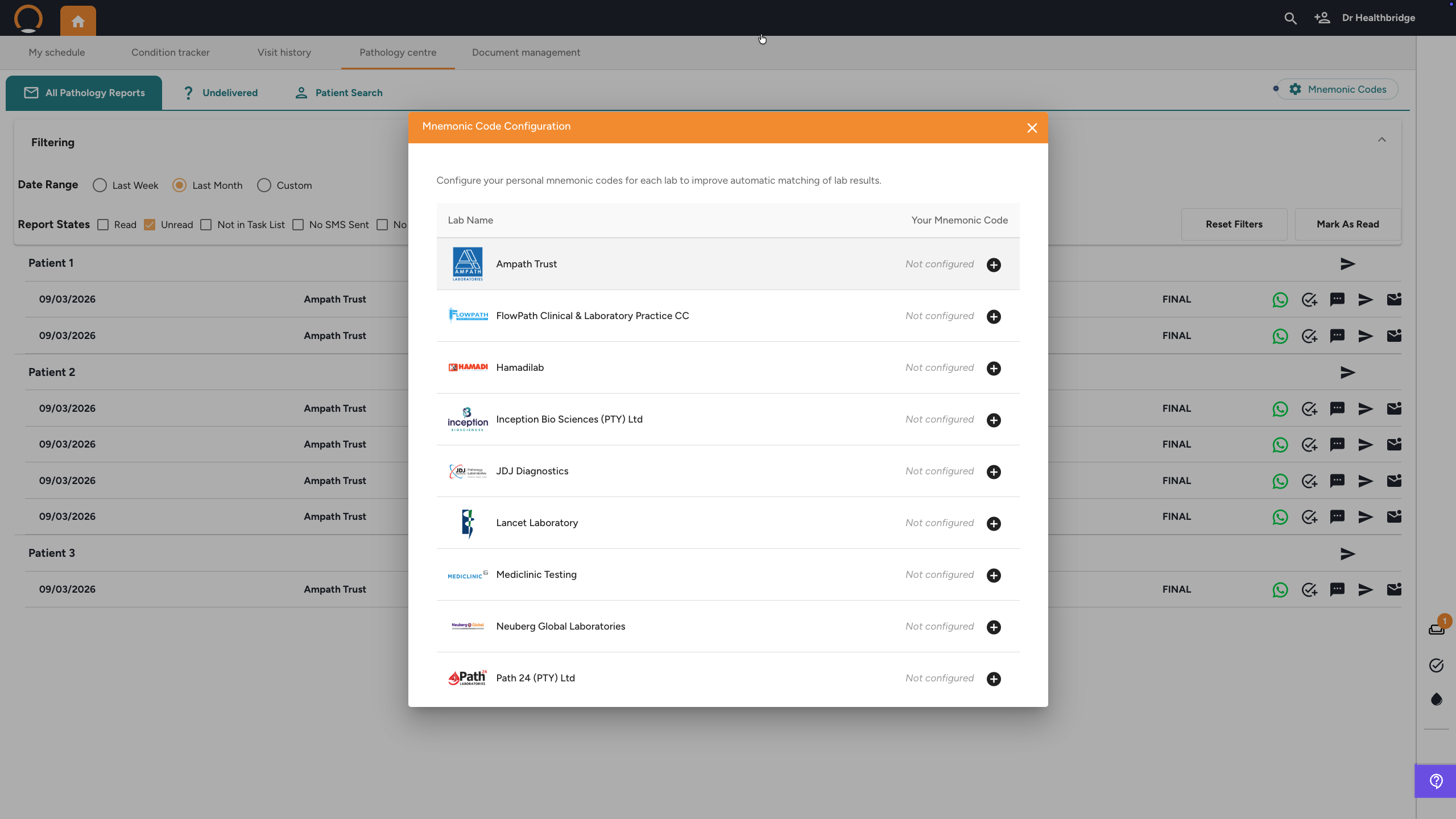Open the Visit history tab
The image size is (1456, 819).
click(284, 52)
